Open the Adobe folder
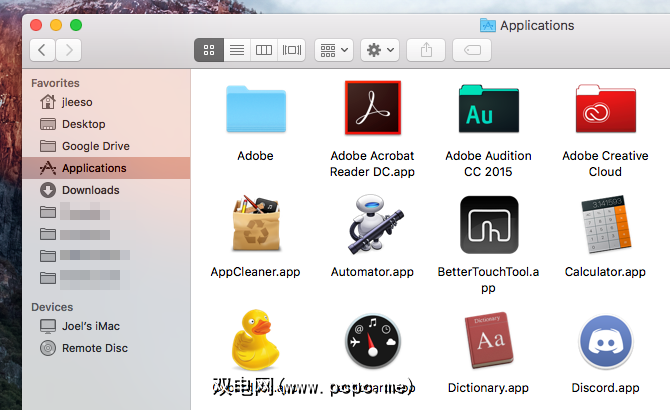 point(256,109)
